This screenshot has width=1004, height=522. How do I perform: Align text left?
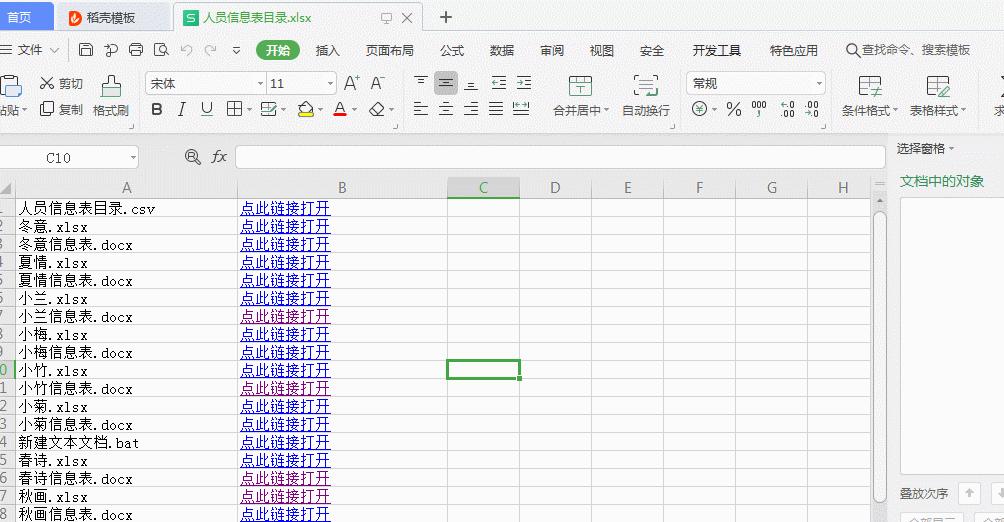[x=421, y=109]
